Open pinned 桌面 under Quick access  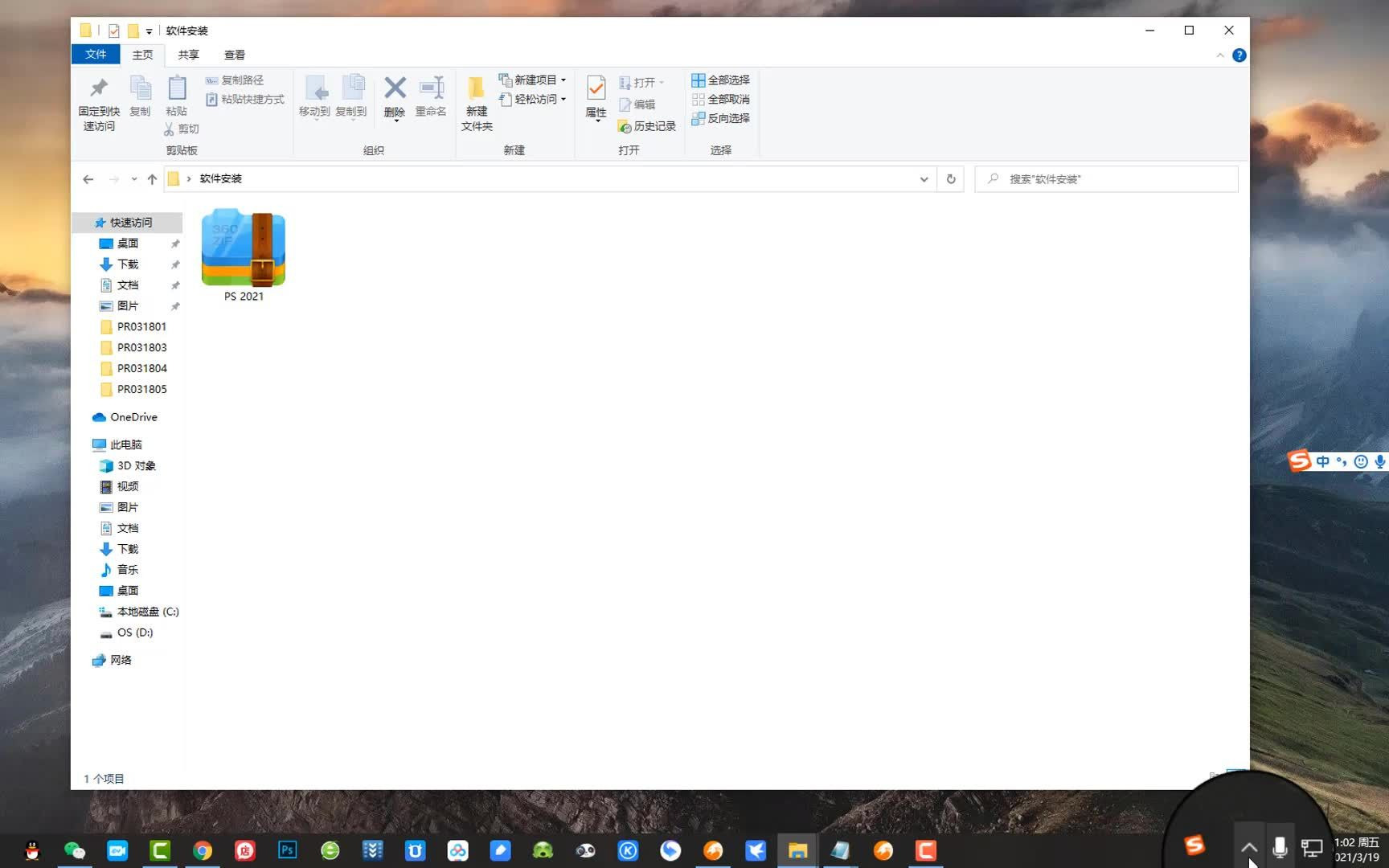click(x=129, y=244)
